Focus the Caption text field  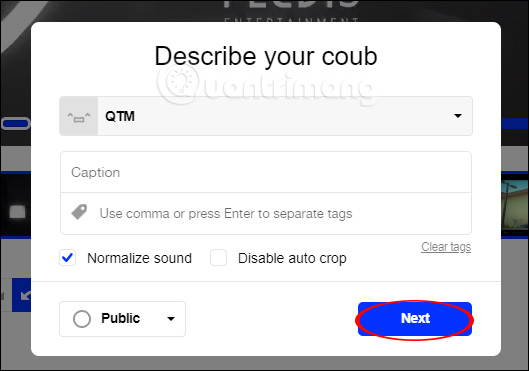click(x=266, y=172)
